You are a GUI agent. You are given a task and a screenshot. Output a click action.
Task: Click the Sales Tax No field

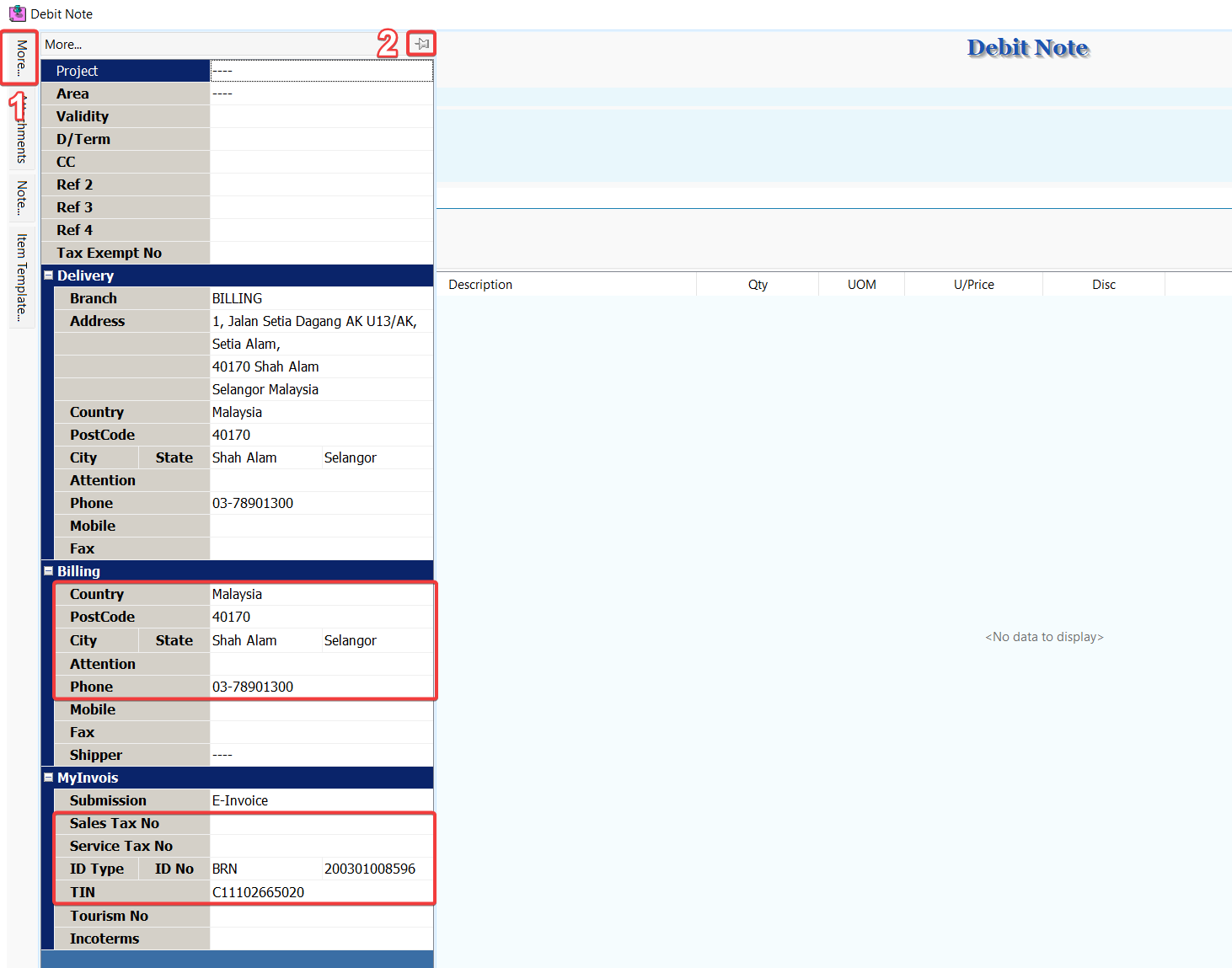[320, 823]
